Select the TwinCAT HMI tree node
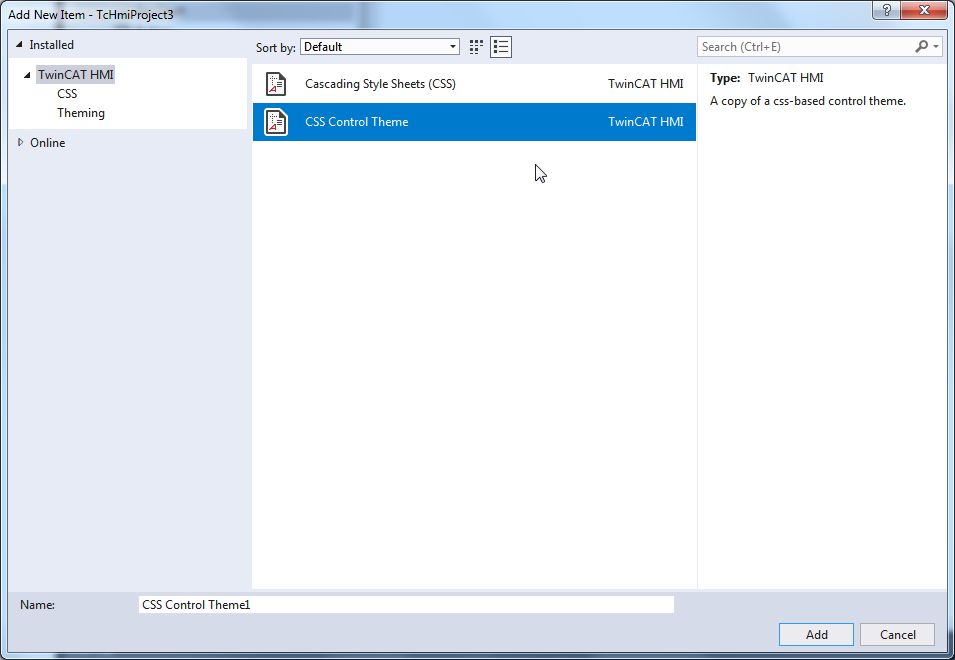955x660 pixels. point(76,75)
